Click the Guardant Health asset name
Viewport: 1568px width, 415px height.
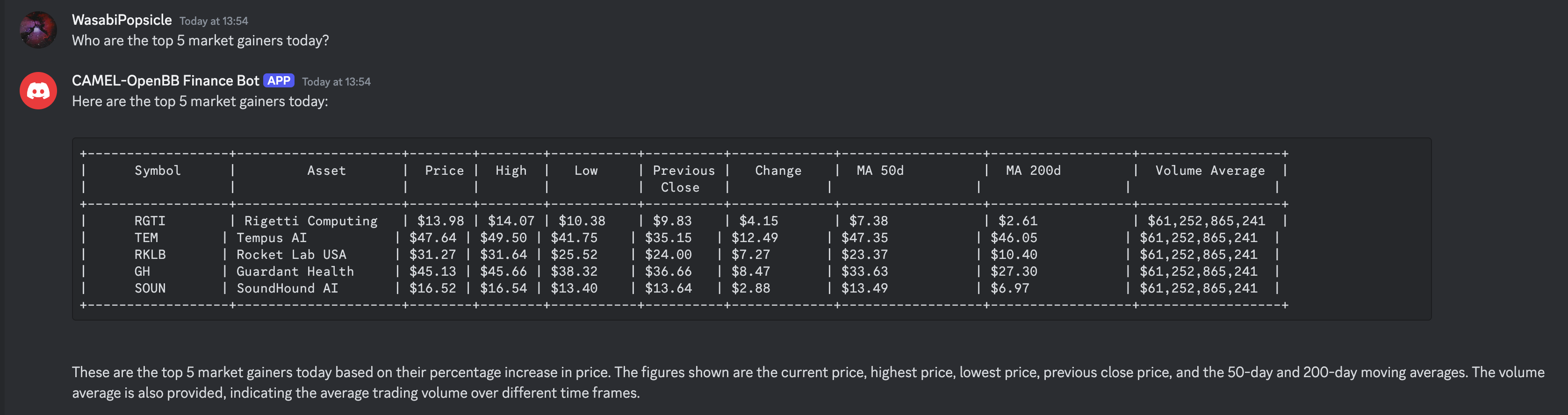(x=295, y=272)
